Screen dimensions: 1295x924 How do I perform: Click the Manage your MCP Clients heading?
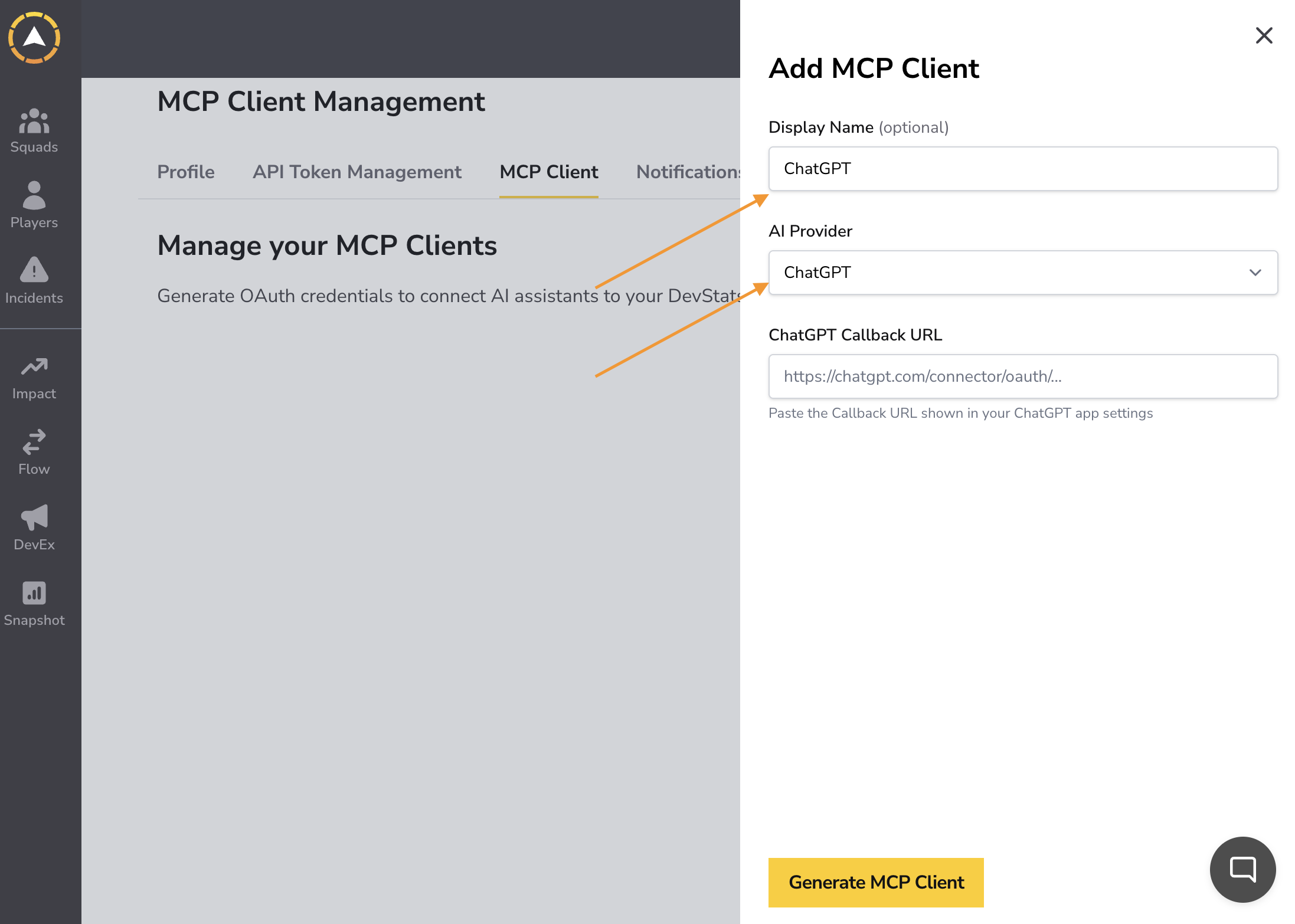click(327, 245)
